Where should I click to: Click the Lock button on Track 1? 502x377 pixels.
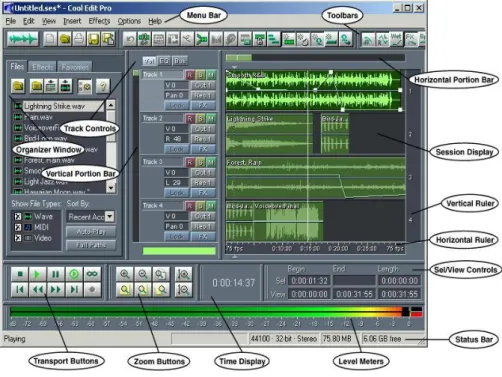tap(177, 106)
